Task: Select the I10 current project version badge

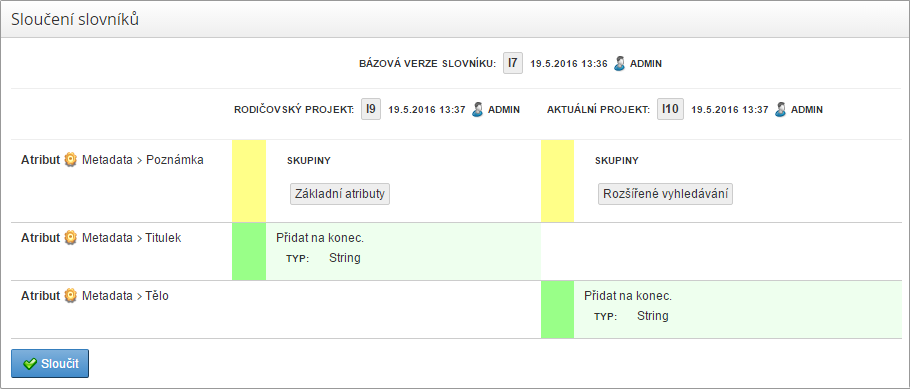Action: (670, 109)
